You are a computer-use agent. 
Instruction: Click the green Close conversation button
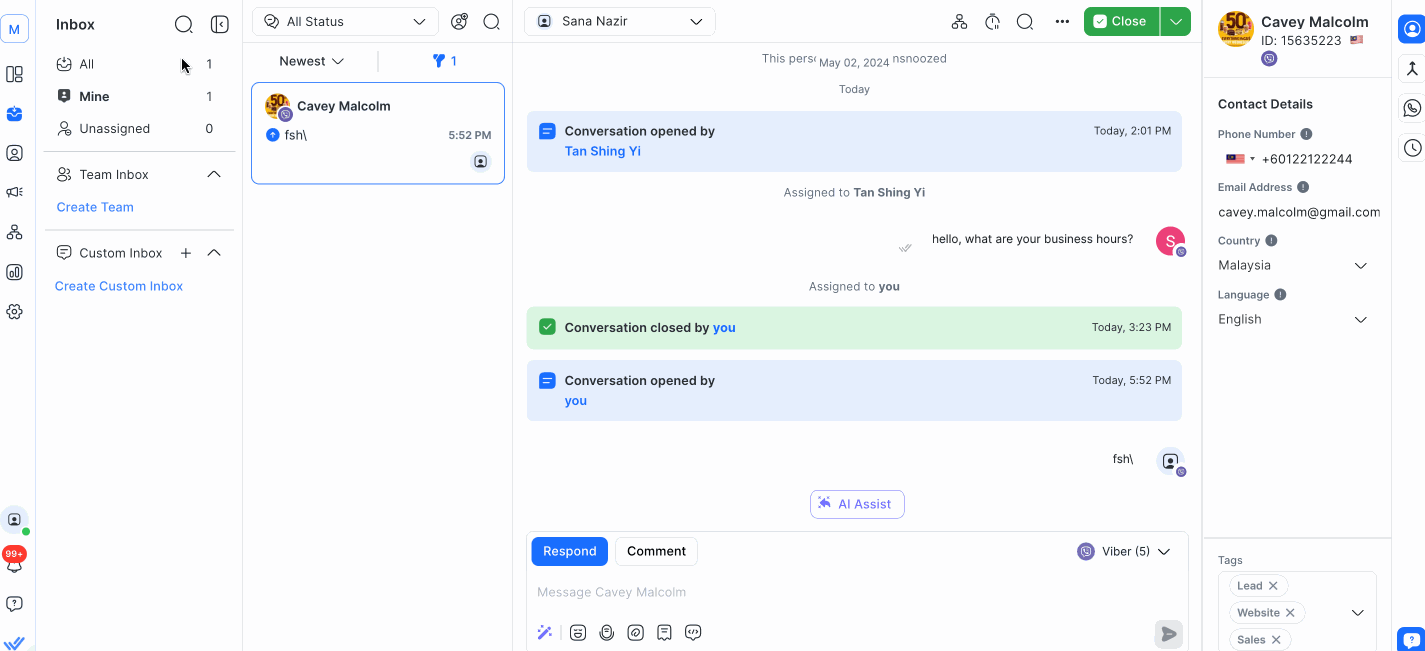[x=1120, y=22]
